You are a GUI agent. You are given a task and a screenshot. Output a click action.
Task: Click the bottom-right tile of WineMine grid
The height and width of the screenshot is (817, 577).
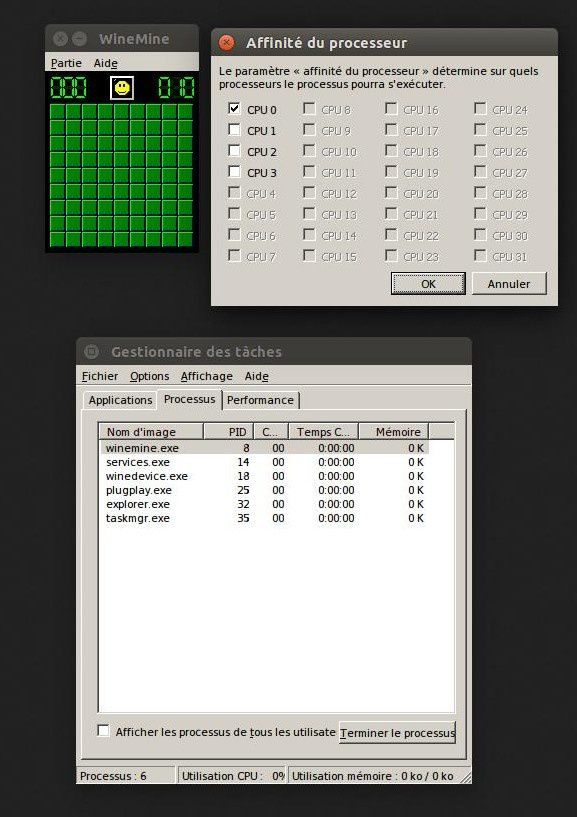(x=186, y=239)
